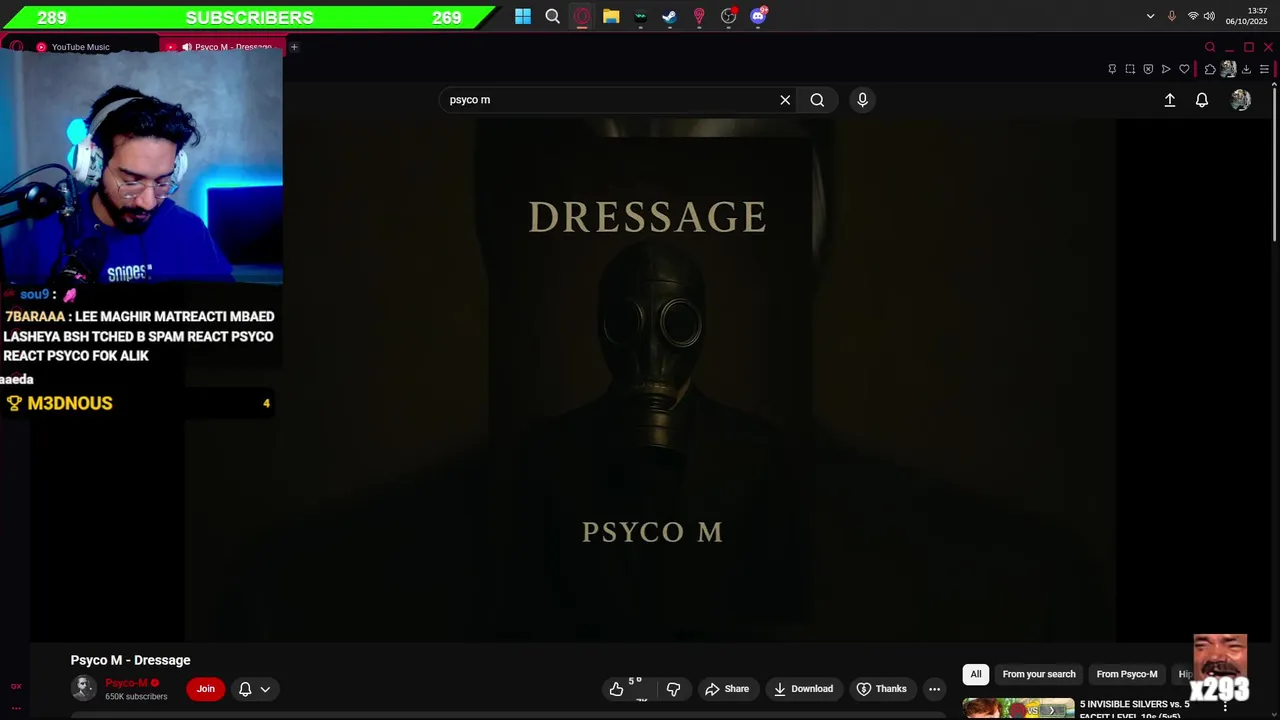
Task: Like the Dressage video
Action: [x=626, y=688]
